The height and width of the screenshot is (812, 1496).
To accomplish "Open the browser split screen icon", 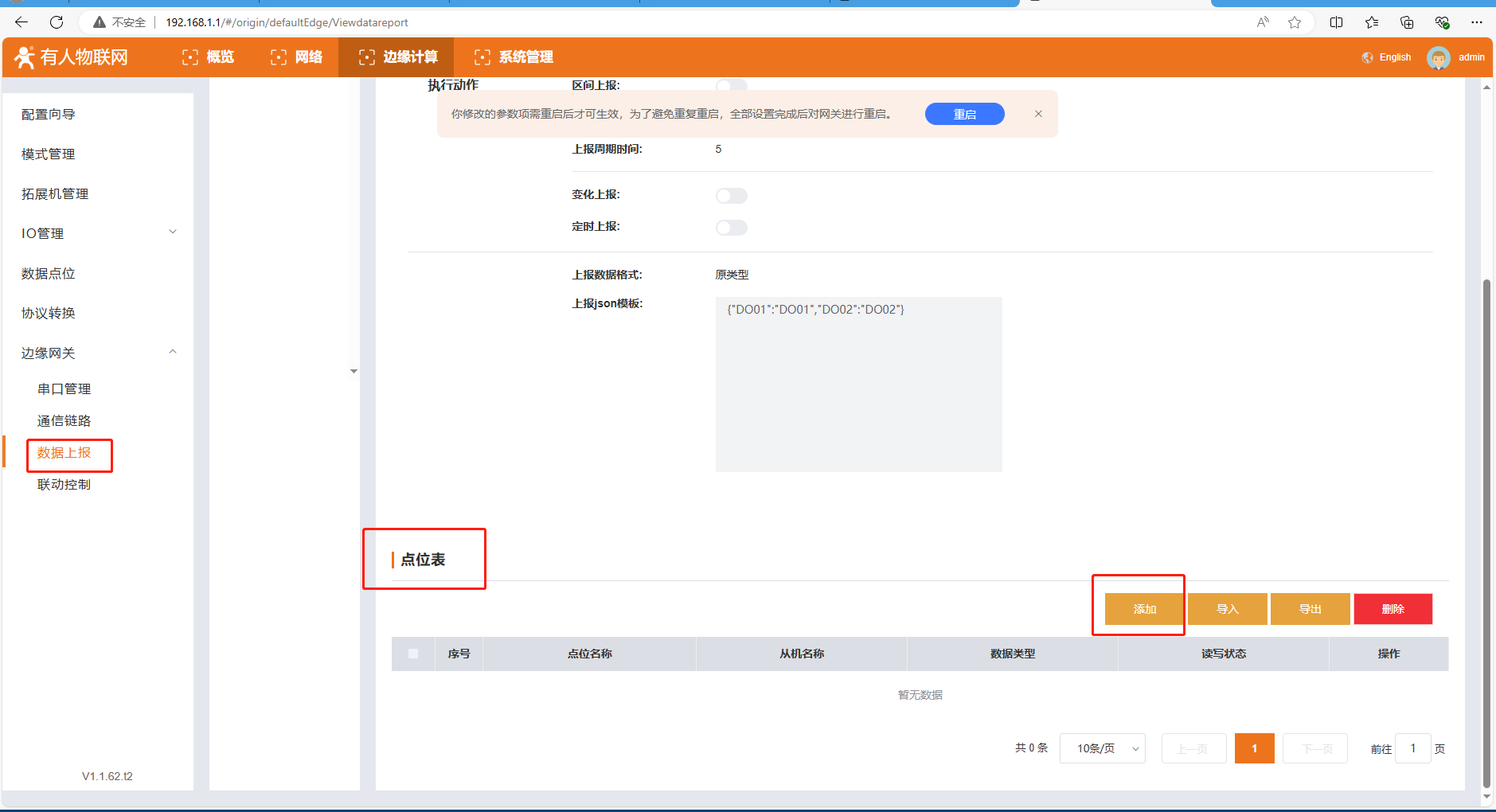I will [x=1336, y=22].
